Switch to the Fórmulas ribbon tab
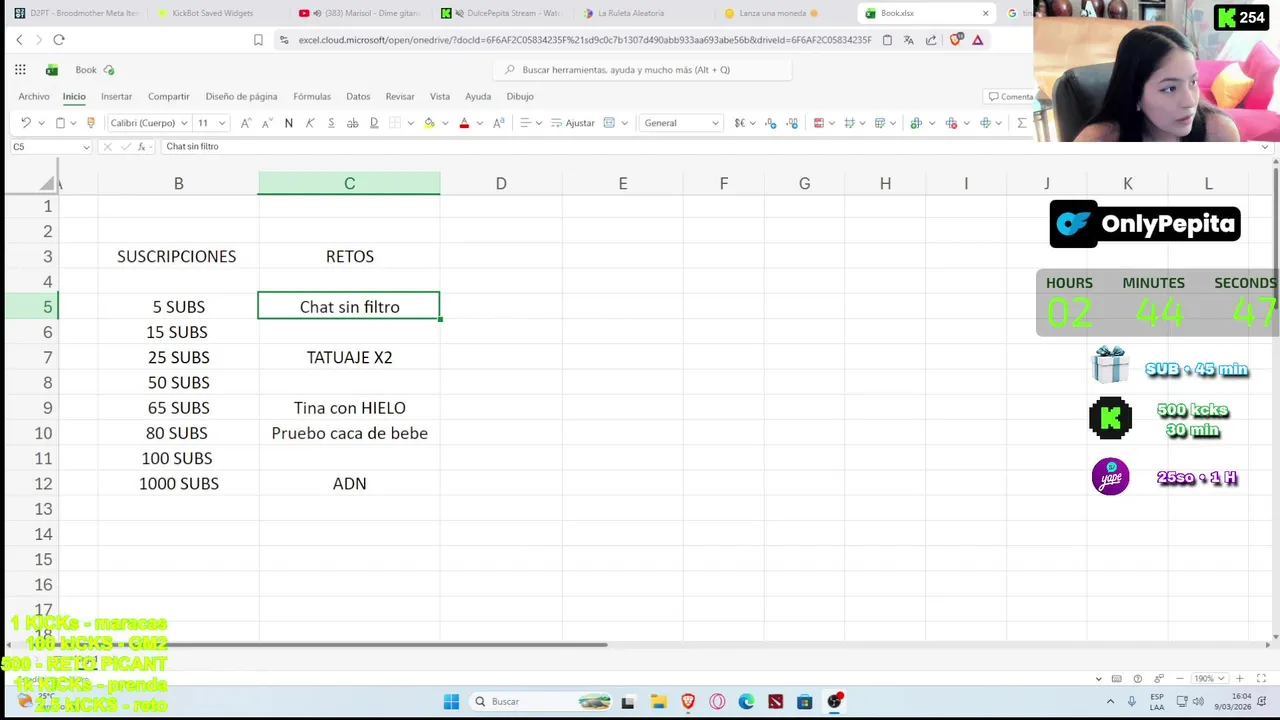Image resolution: width=1280 pixels, height=720 pixels. [312, 96]
